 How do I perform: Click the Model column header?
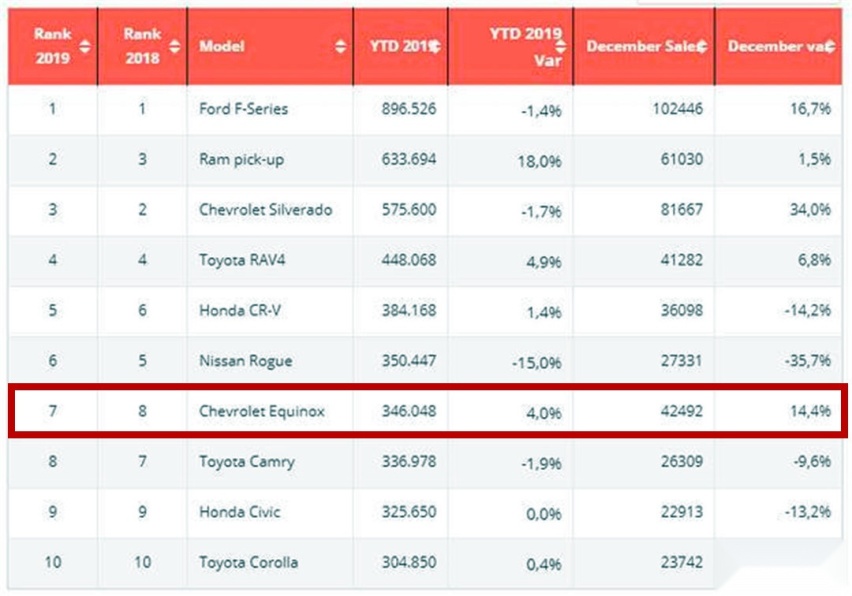(x=270, y=46)
